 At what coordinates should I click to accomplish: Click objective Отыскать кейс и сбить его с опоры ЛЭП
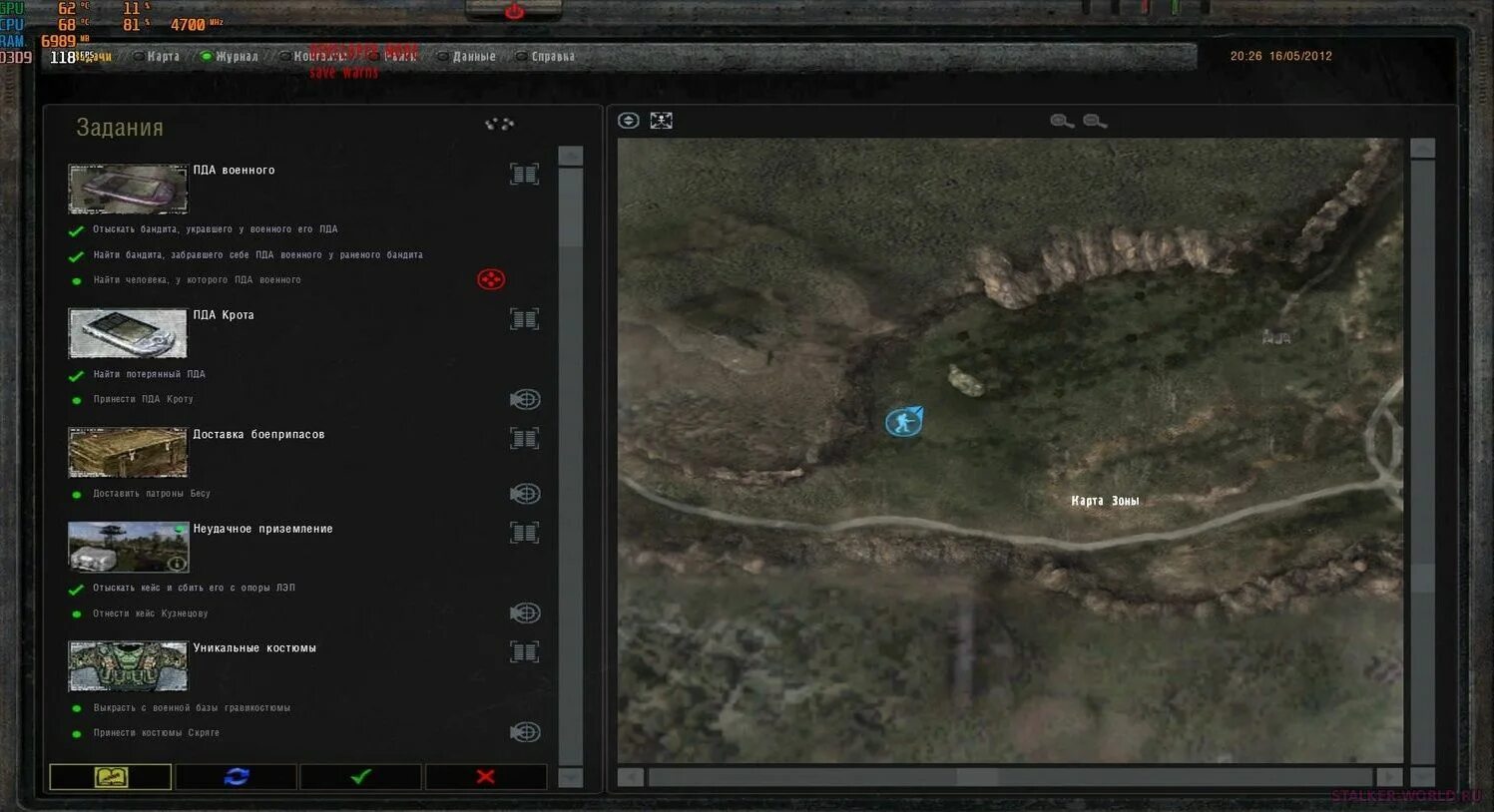(x=194, y=589)
